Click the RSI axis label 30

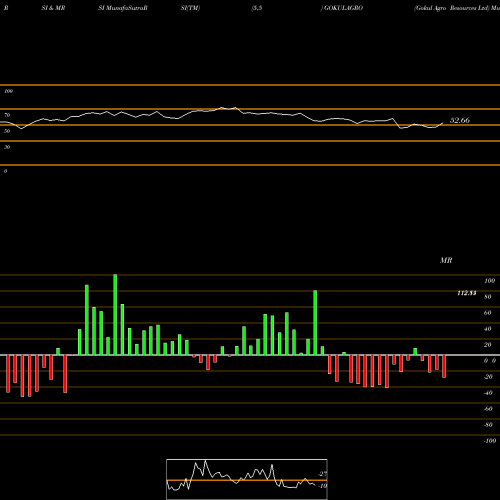(x=7, y=147)
